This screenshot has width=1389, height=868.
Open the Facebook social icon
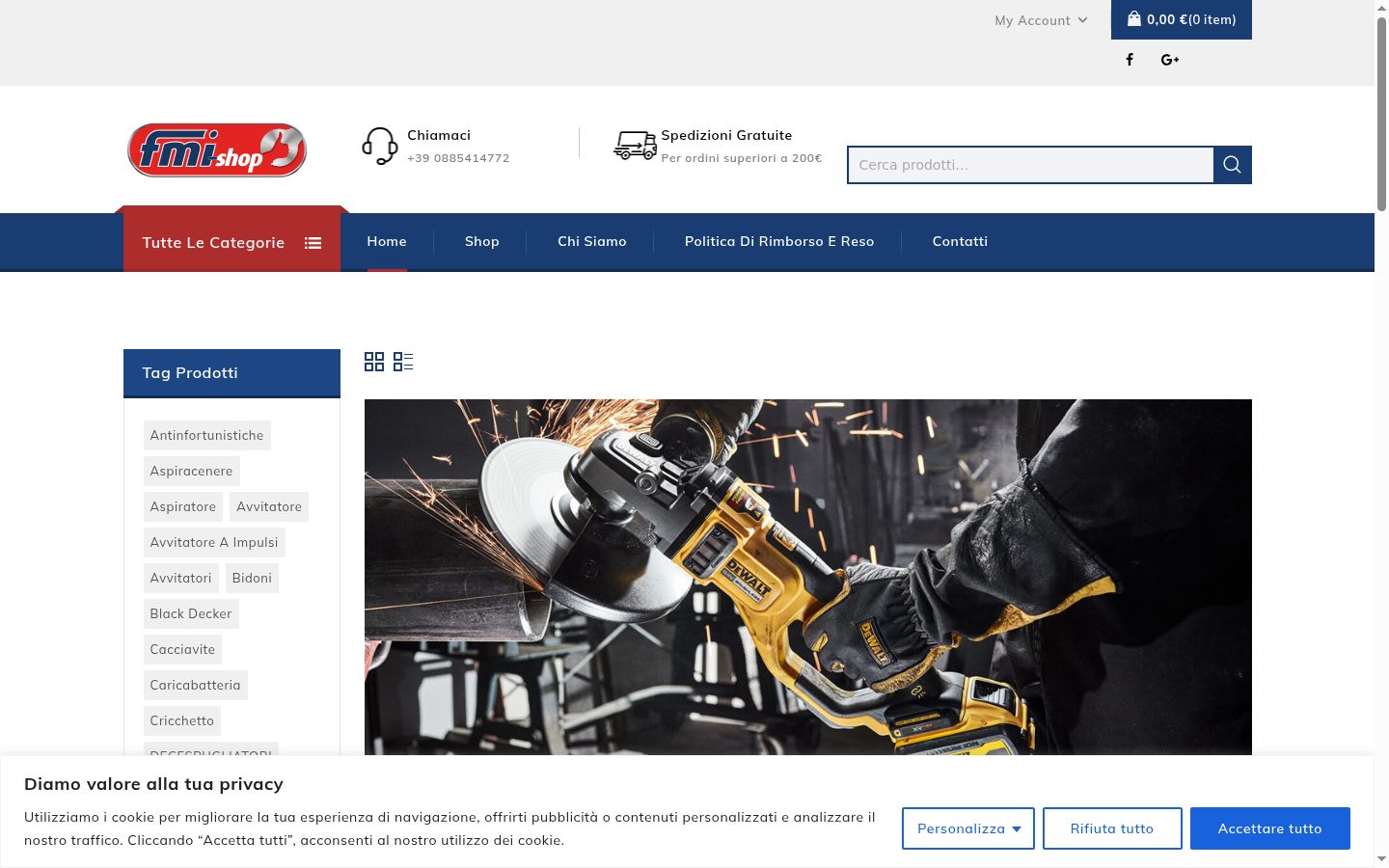pyautogui.click(x=1130, y=60)
